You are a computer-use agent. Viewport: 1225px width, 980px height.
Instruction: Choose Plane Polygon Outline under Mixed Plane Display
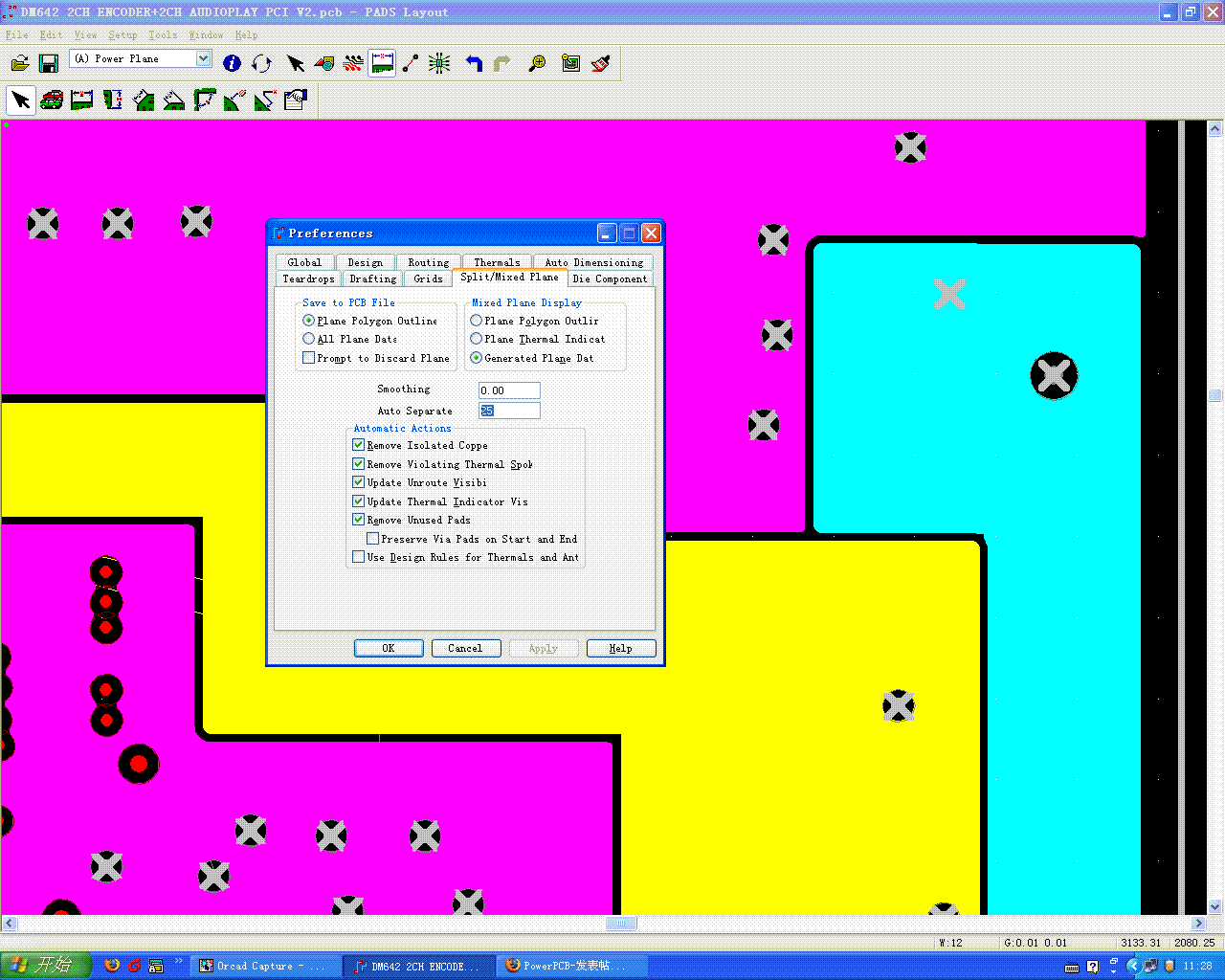coord(476,321)
